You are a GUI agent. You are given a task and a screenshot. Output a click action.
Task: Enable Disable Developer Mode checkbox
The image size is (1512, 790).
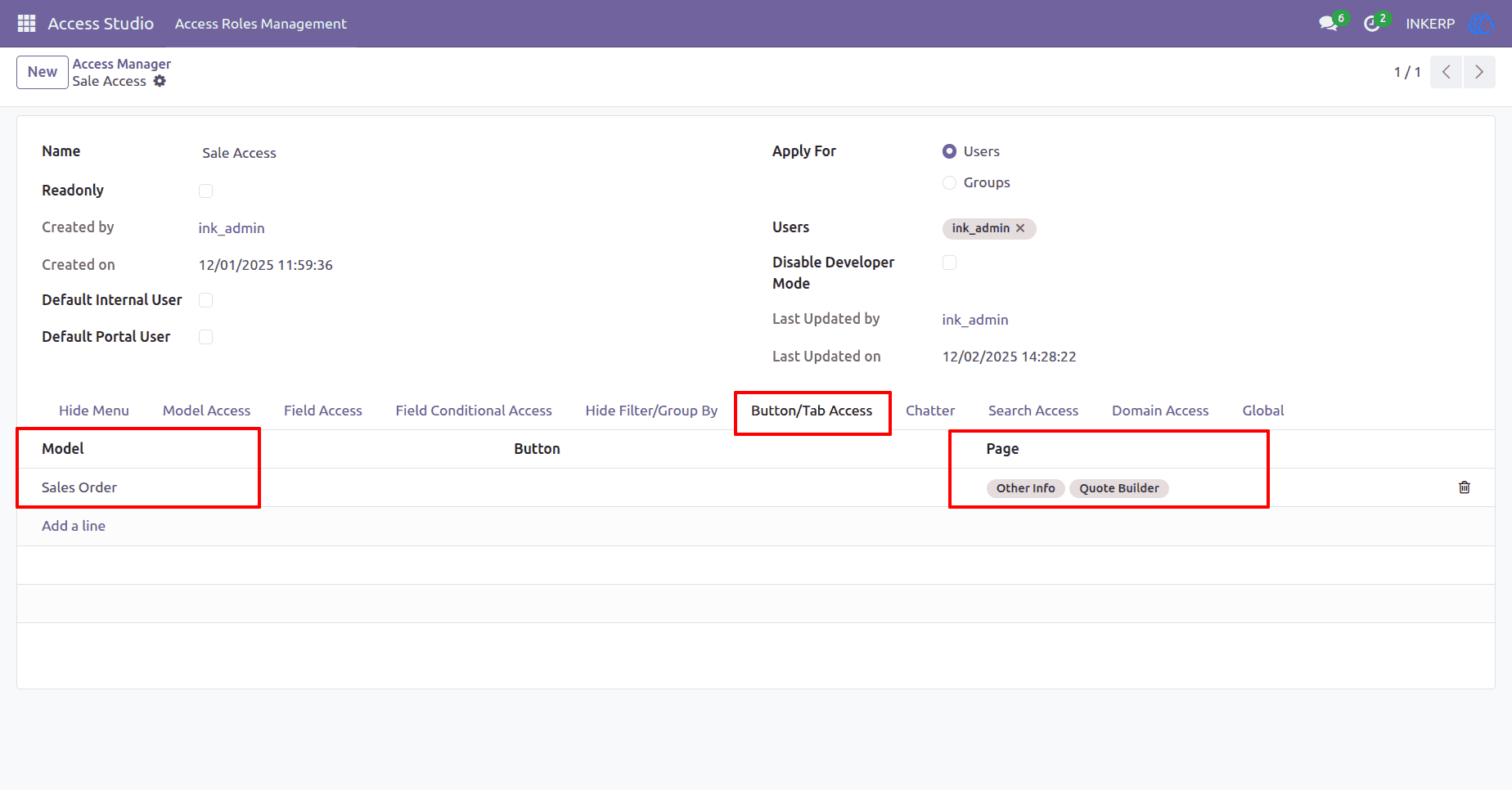point(949,263)
